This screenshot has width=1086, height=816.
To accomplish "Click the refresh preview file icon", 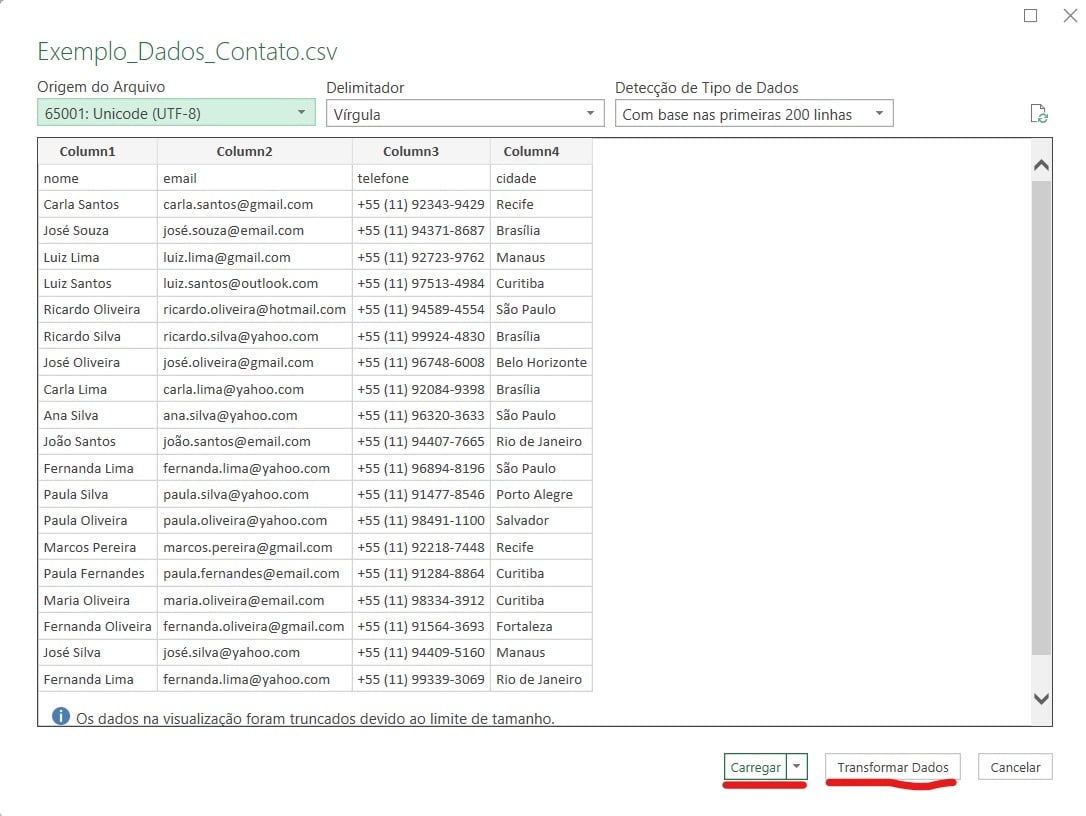I will (1039, 114).
